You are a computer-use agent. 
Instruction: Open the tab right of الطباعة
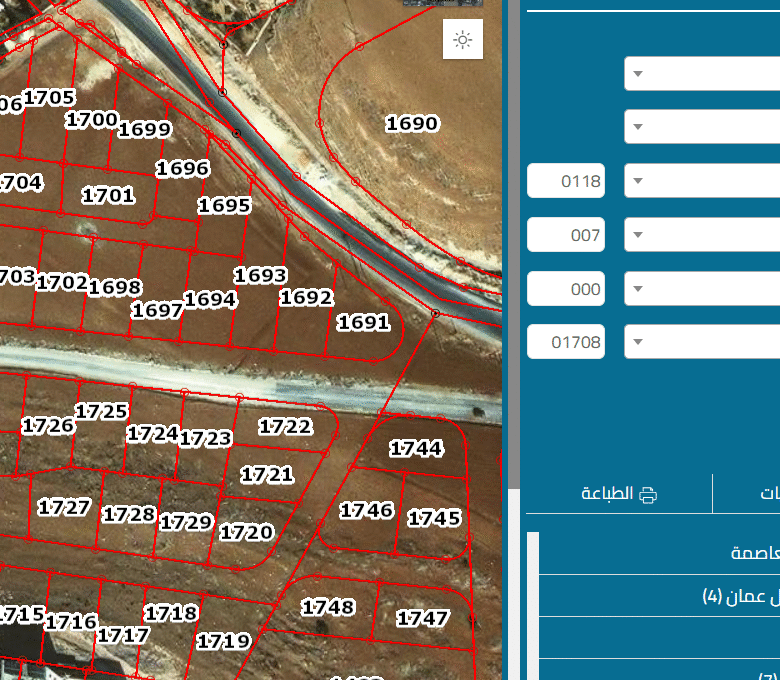point(760,494)
